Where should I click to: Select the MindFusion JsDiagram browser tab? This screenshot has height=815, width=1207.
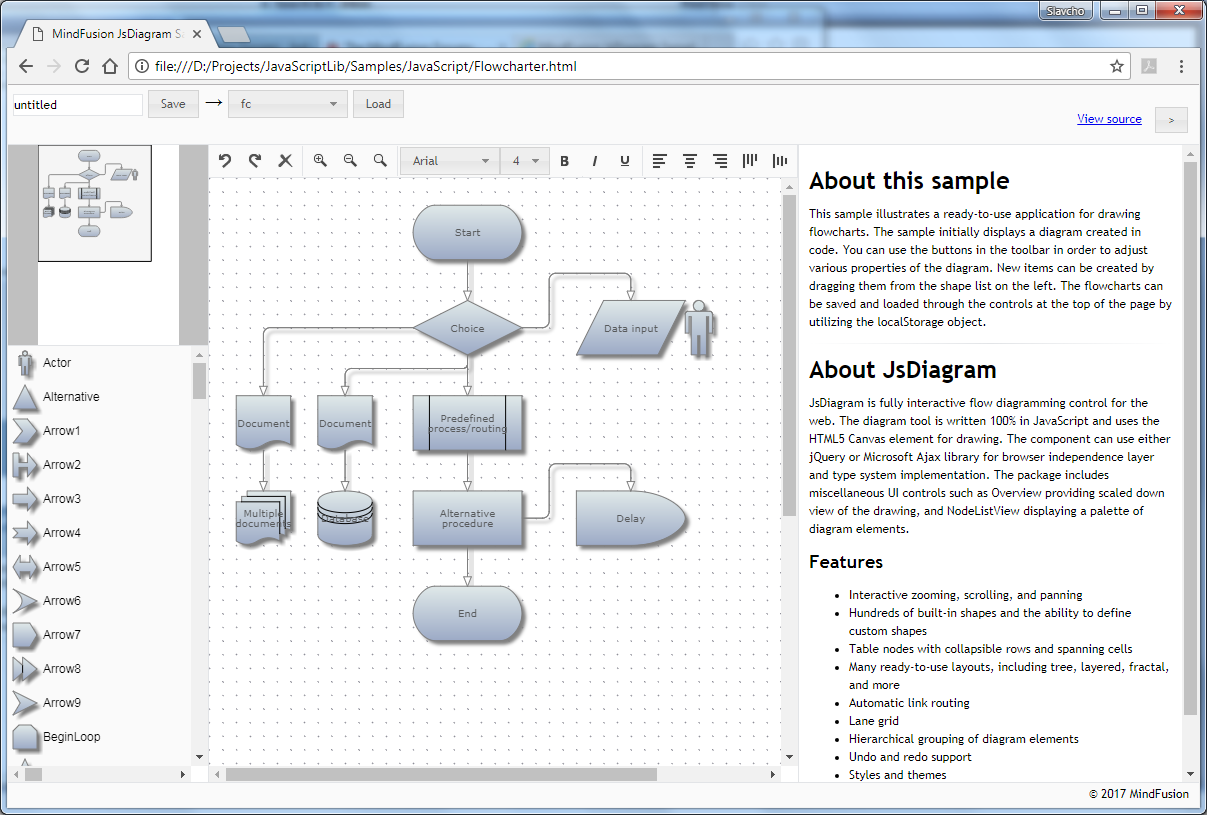pyautogui.click(x=115, y=35)
